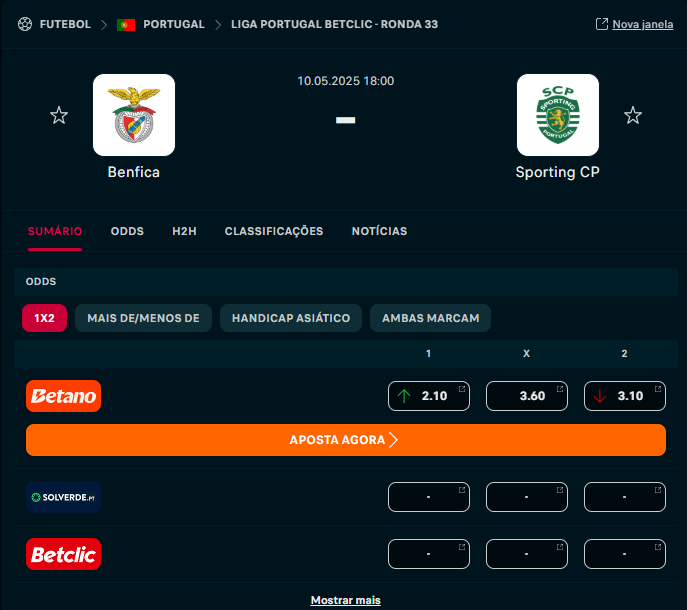Select AMBAS MARCAM odds filter
The image size is (687, 610).
point(430,318)
